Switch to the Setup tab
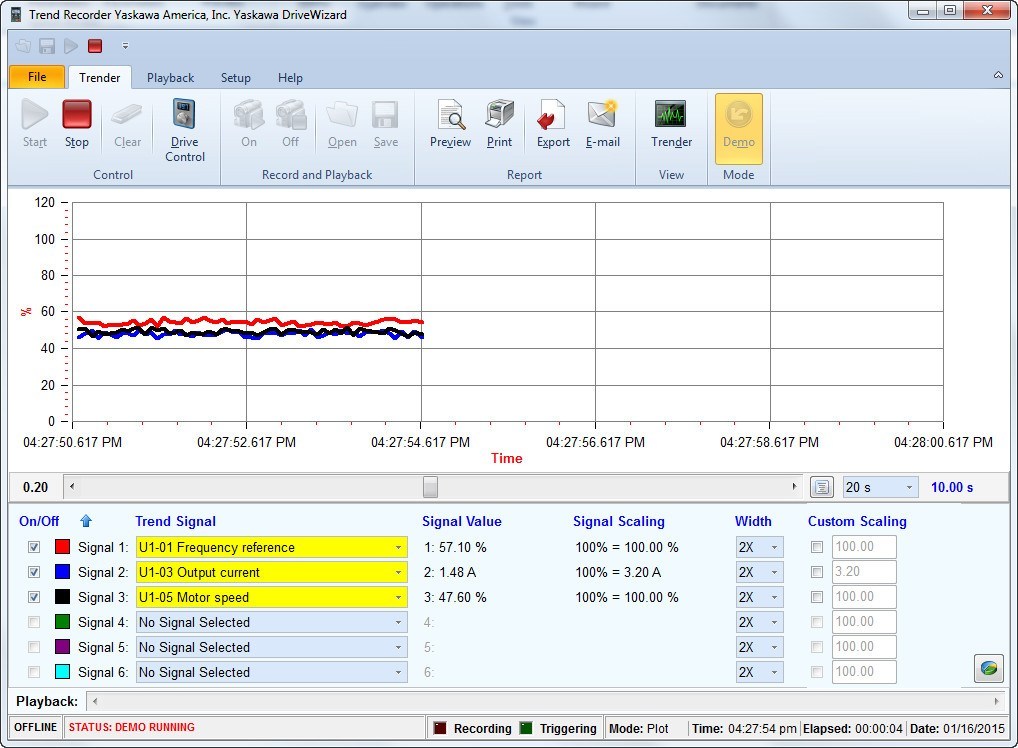 point(236,78)
